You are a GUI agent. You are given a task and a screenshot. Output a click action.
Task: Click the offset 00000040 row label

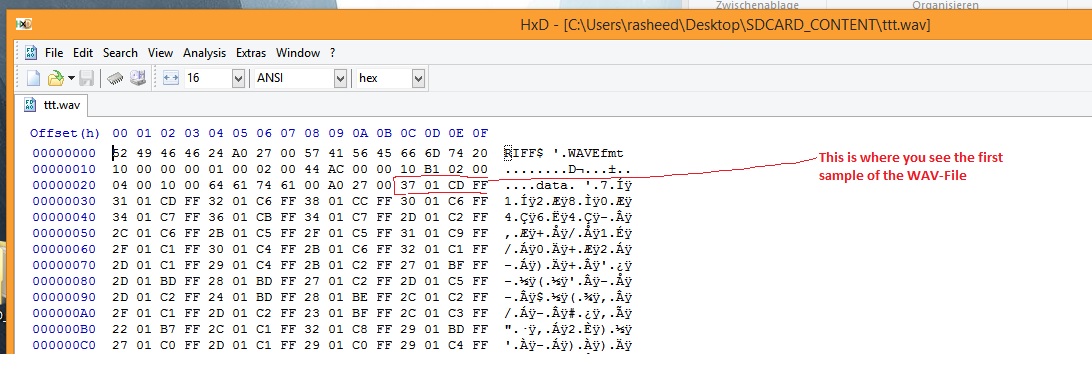pyautogui.click(x=64, y=217)
